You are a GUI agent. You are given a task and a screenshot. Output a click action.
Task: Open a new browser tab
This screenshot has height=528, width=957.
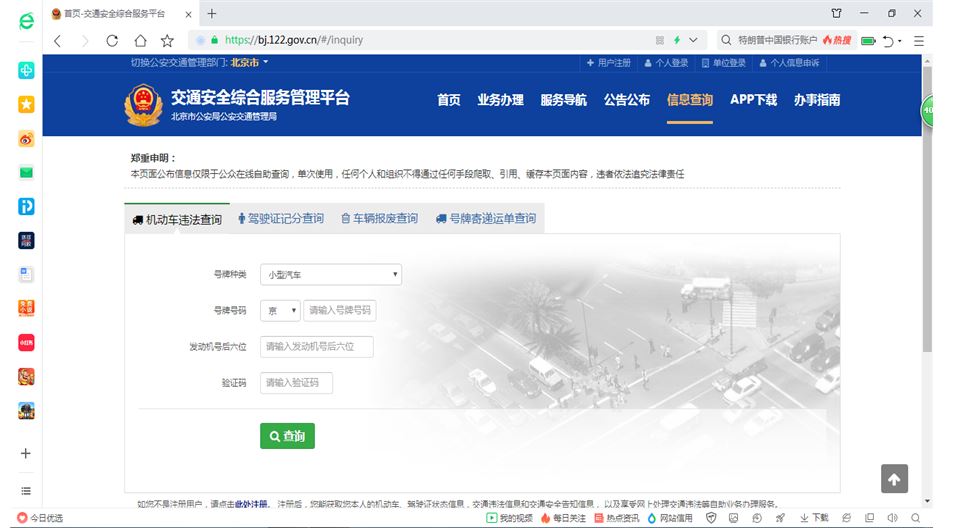211,13
